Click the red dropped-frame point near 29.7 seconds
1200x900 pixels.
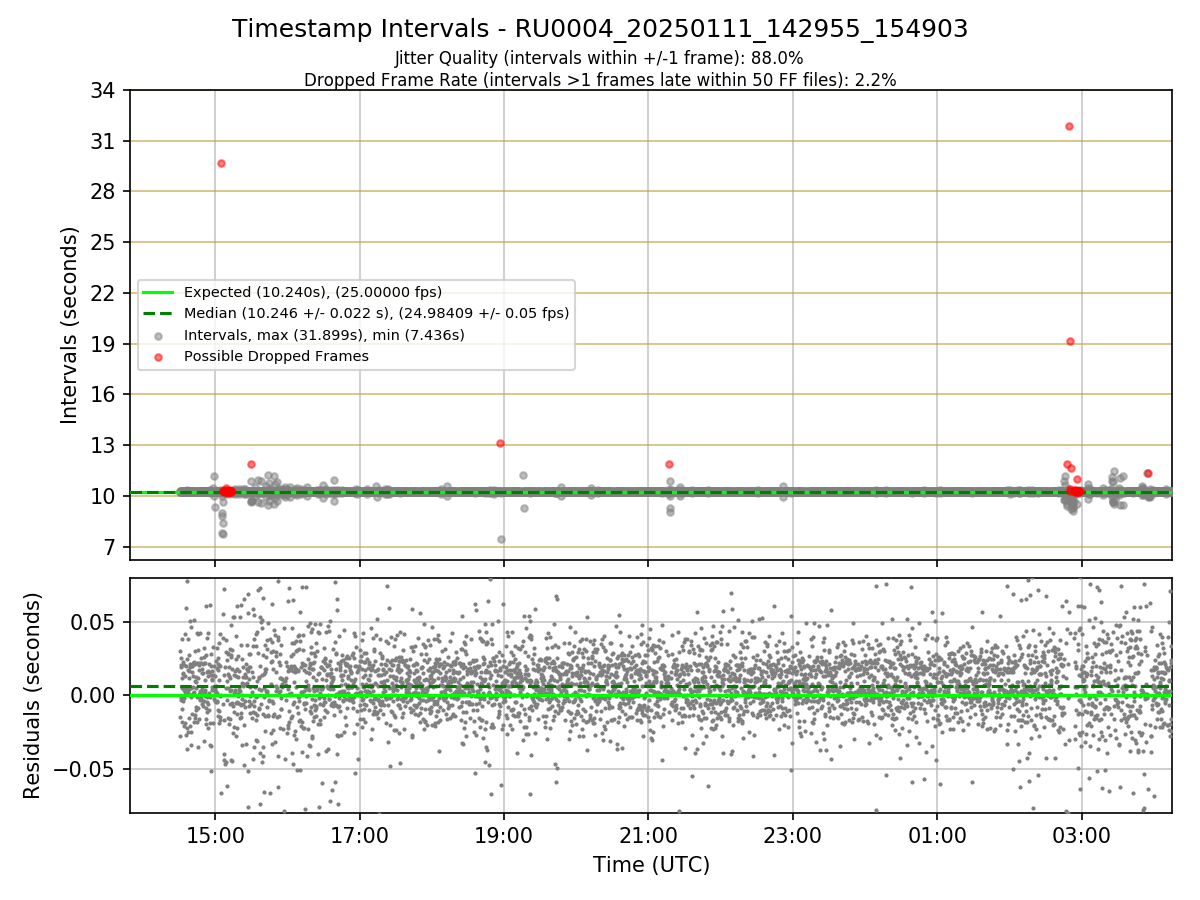point(221,163)
